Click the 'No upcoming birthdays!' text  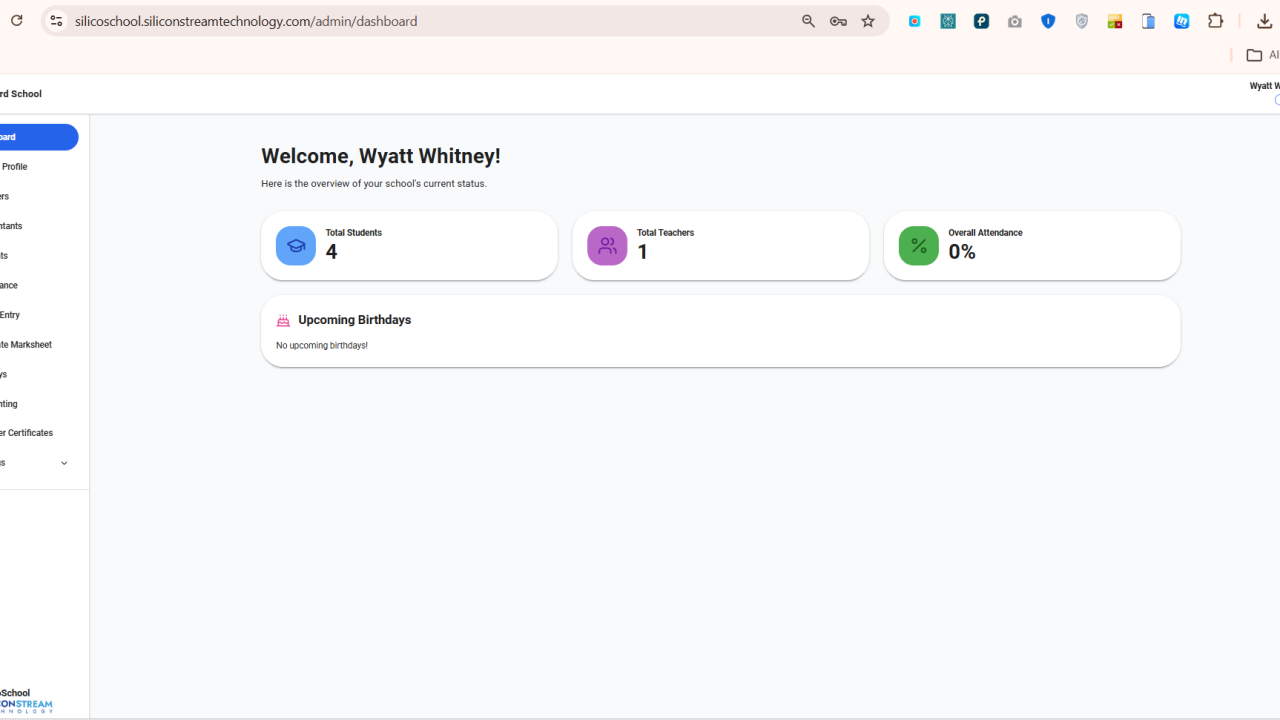[322, 346]
